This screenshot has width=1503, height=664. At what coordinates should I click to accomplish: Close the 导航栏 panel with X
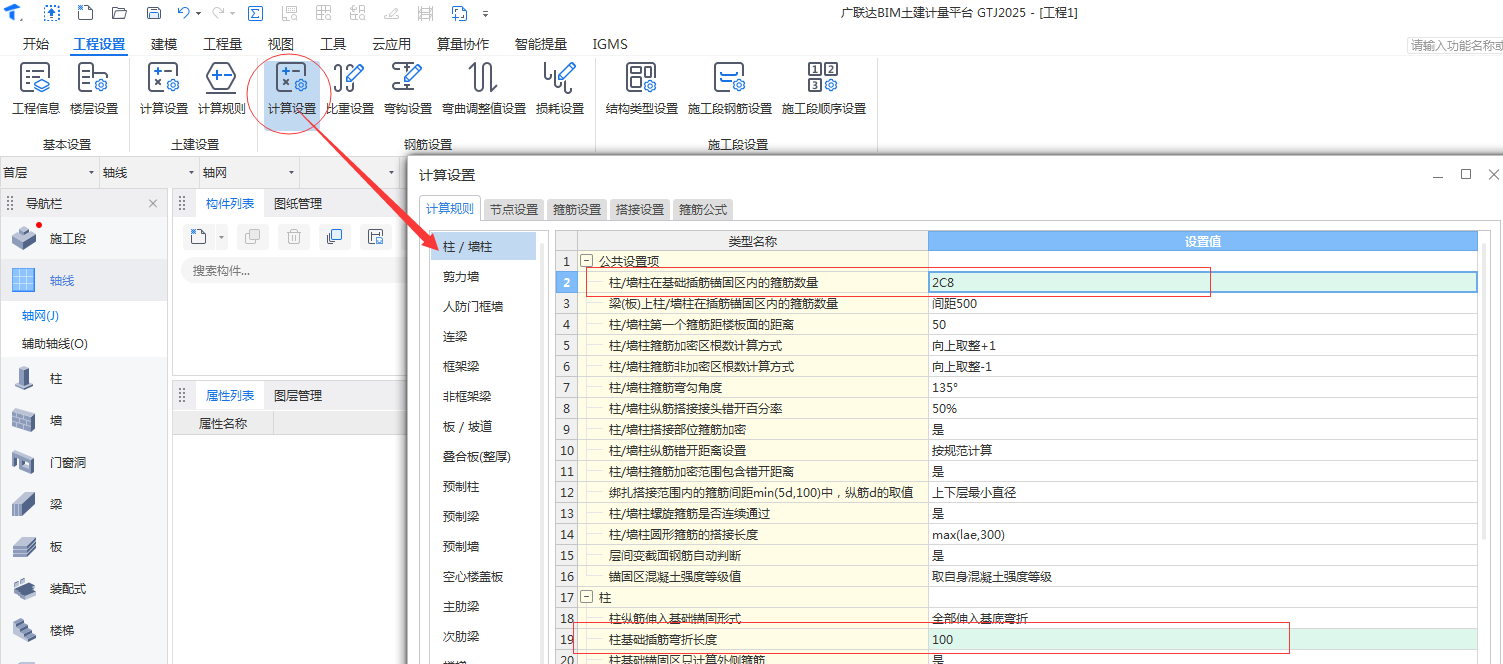(153, 203)
